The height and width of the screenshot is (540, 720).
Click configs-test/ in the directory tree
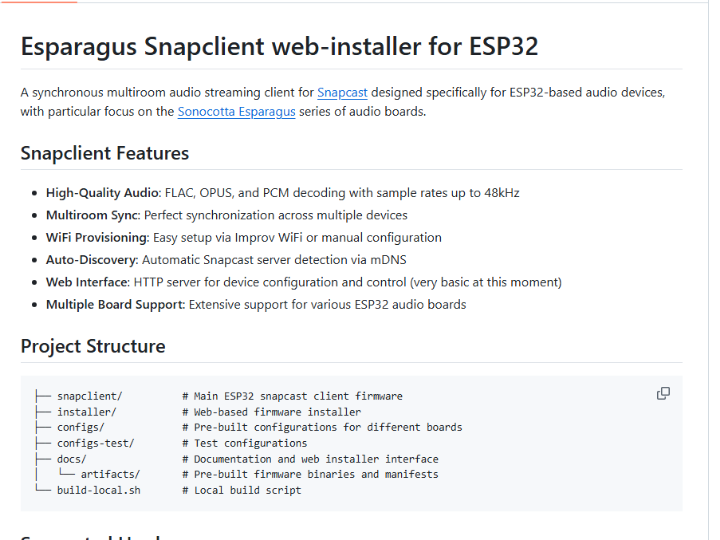point(95,443)
